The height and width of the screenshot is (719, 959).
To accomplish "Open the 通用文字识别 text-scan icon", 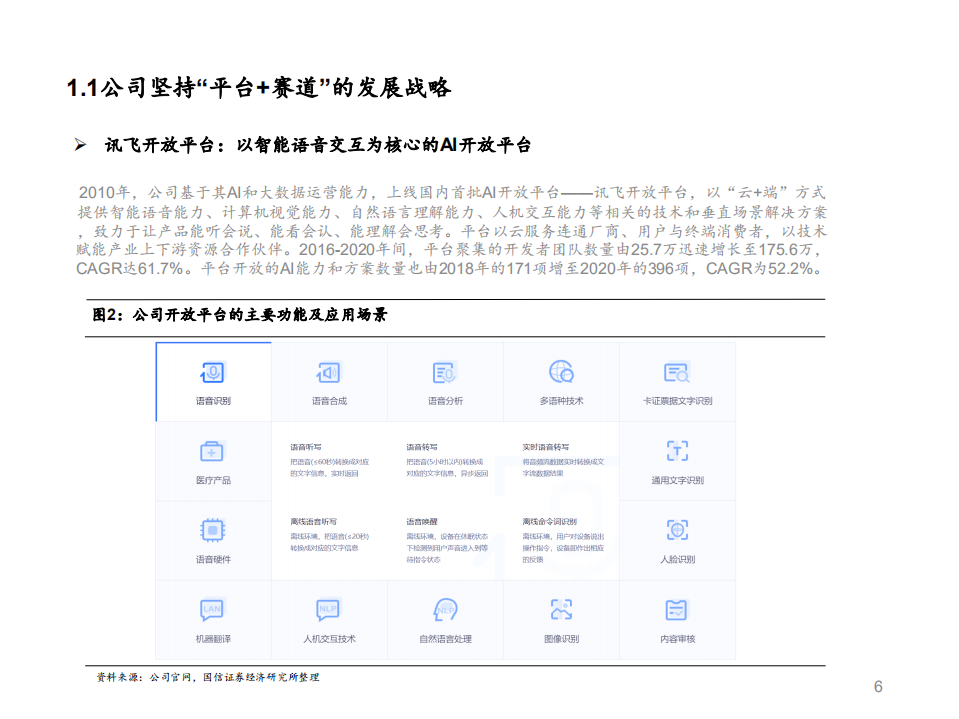I will tap(677, 451).
